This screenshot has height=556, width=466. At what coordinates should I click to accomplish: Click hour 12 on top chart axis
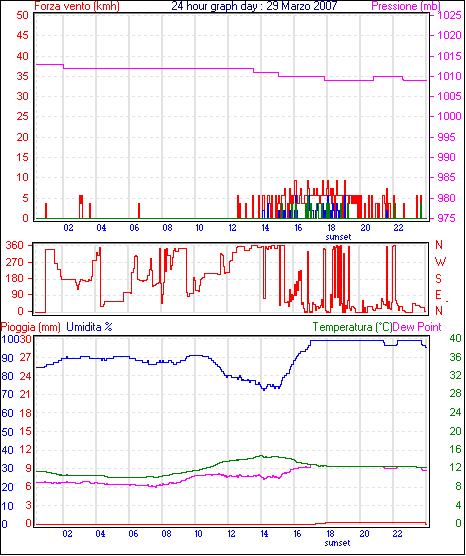tap(232, 228)
